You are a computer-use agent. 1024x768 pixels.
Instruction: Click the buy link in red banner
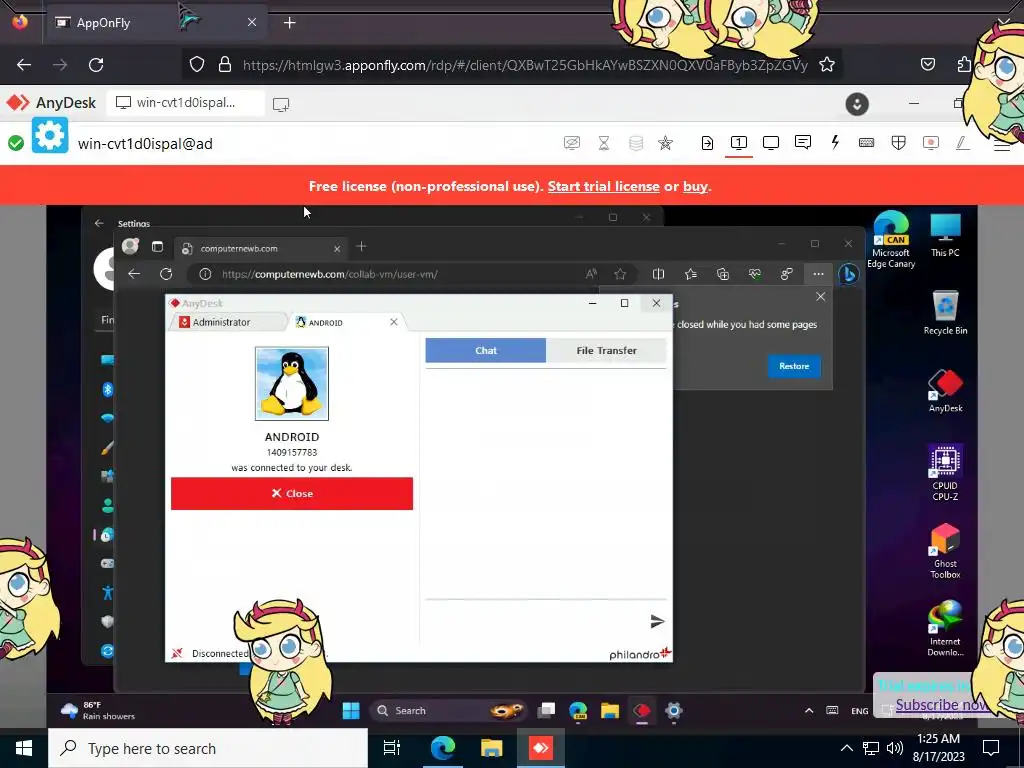click(695, 186)
